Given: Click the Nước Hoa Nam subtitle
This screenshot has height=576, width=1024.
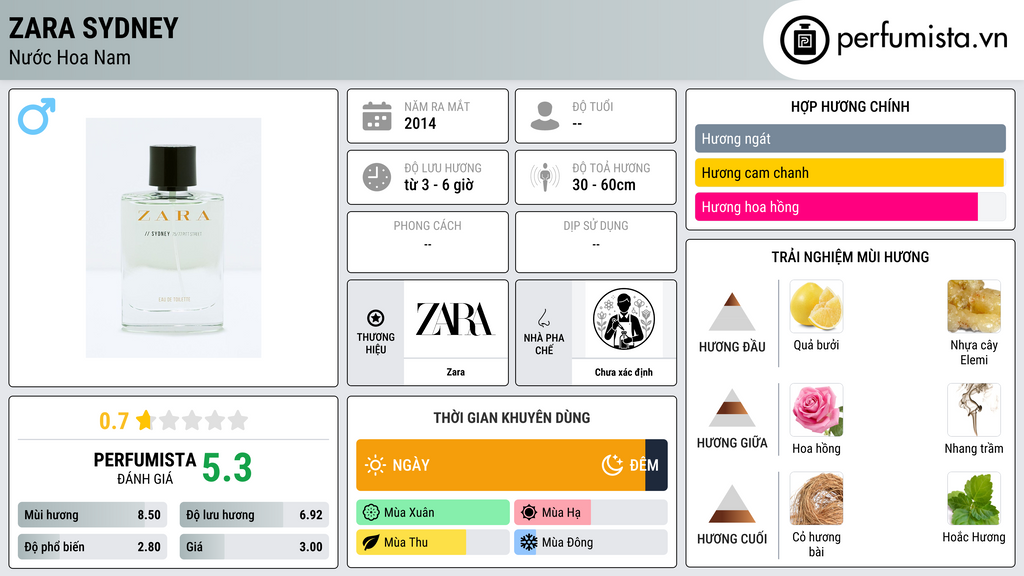Looking at the screenshot, I should tap(69, 57).
